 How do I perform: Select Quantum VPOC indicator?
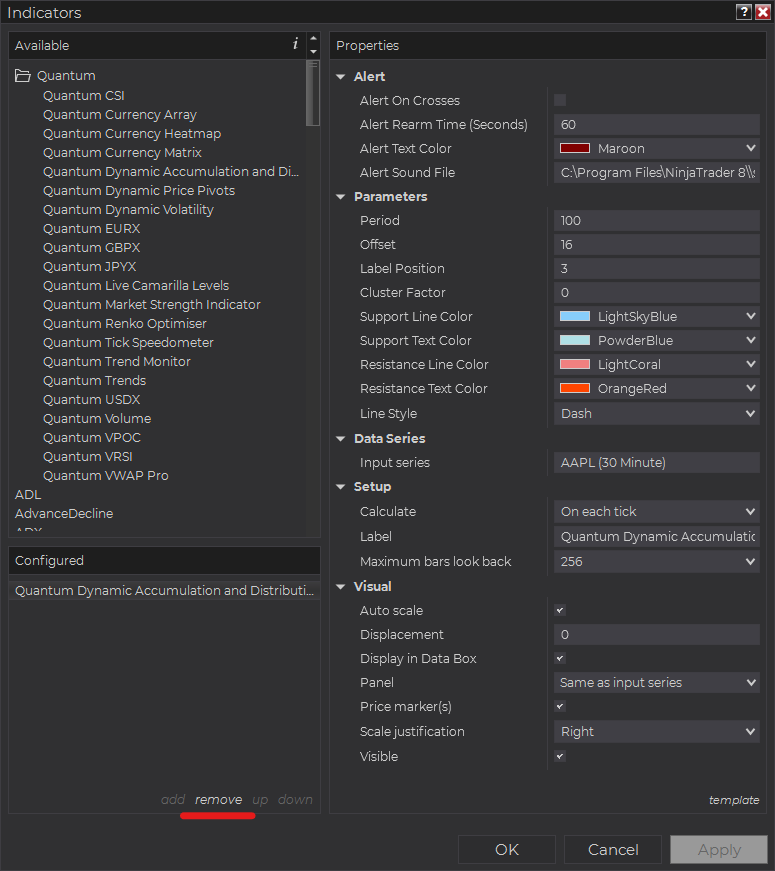[x=92, y=437]
